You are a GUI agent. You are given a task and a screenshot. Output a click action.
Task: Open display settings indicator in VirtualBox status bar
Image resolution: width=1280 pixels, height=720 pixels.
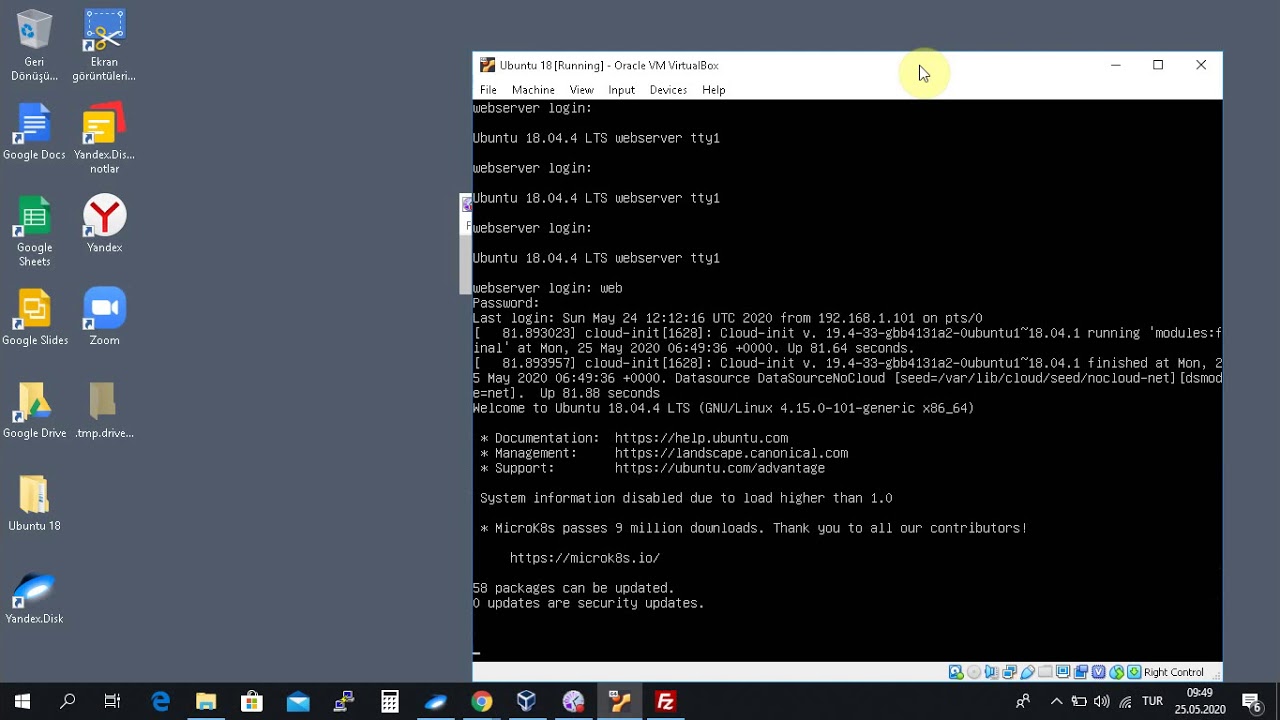click(1063, 672)
